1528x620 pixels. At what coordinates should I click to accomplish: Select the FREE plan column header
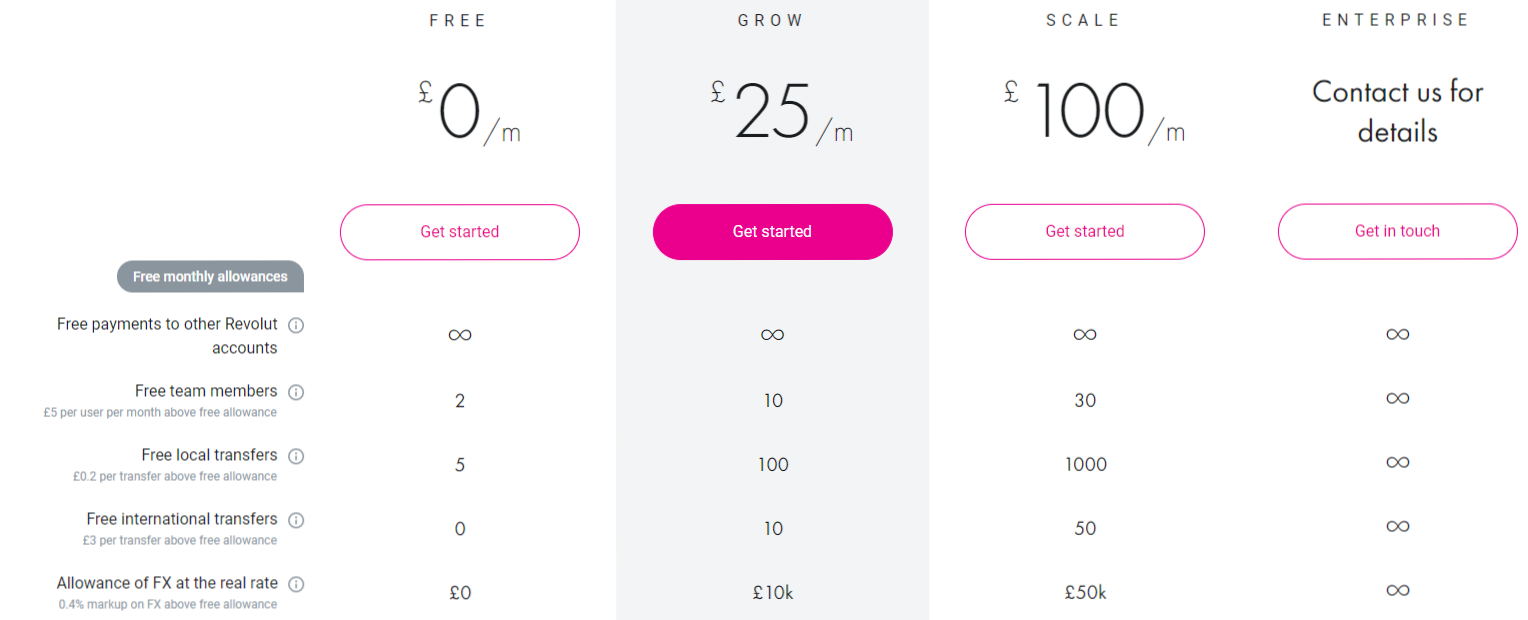(459, 19)
